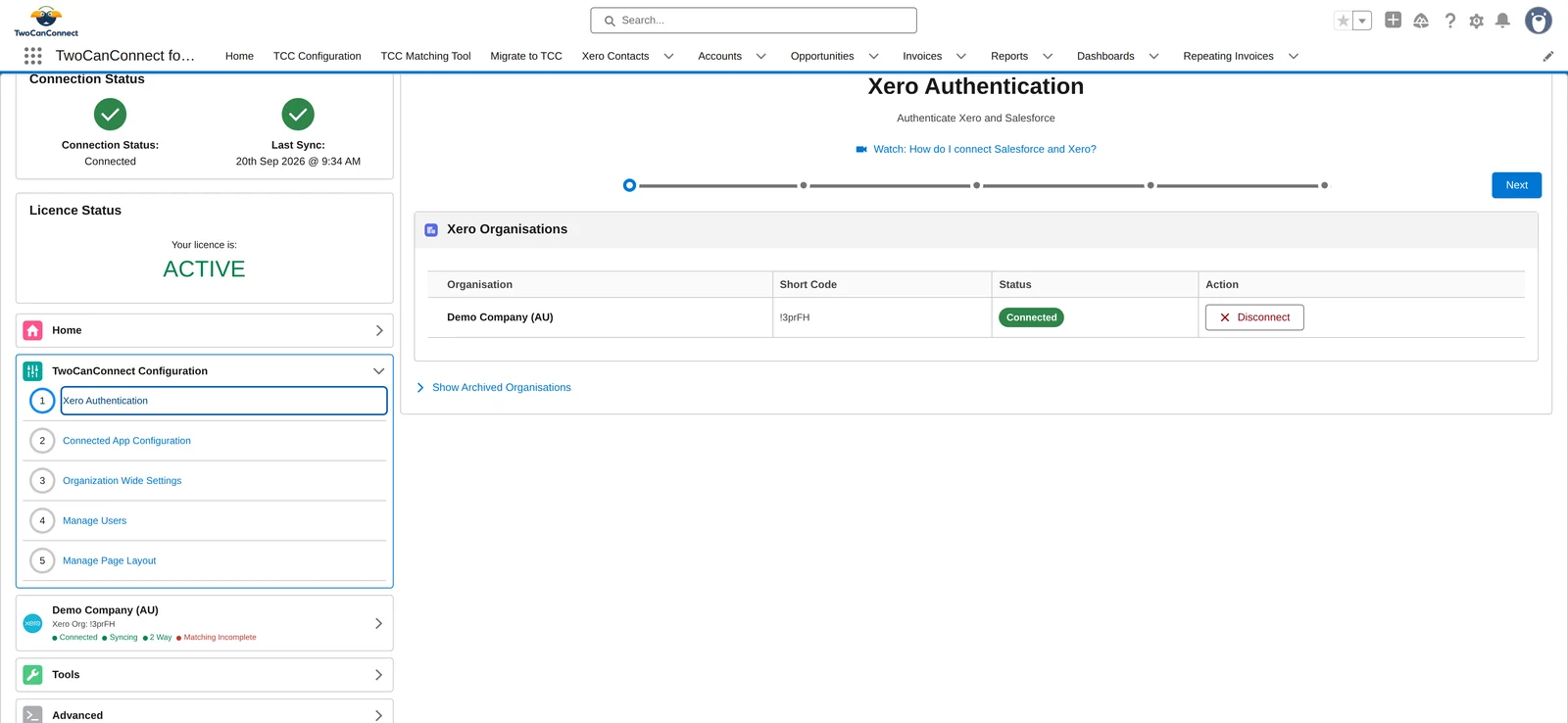Collapse the TwoCanConnect Configuration section chevron
Image resolution: width=1568 pixels, height=723 pixels.
[379, 371]
